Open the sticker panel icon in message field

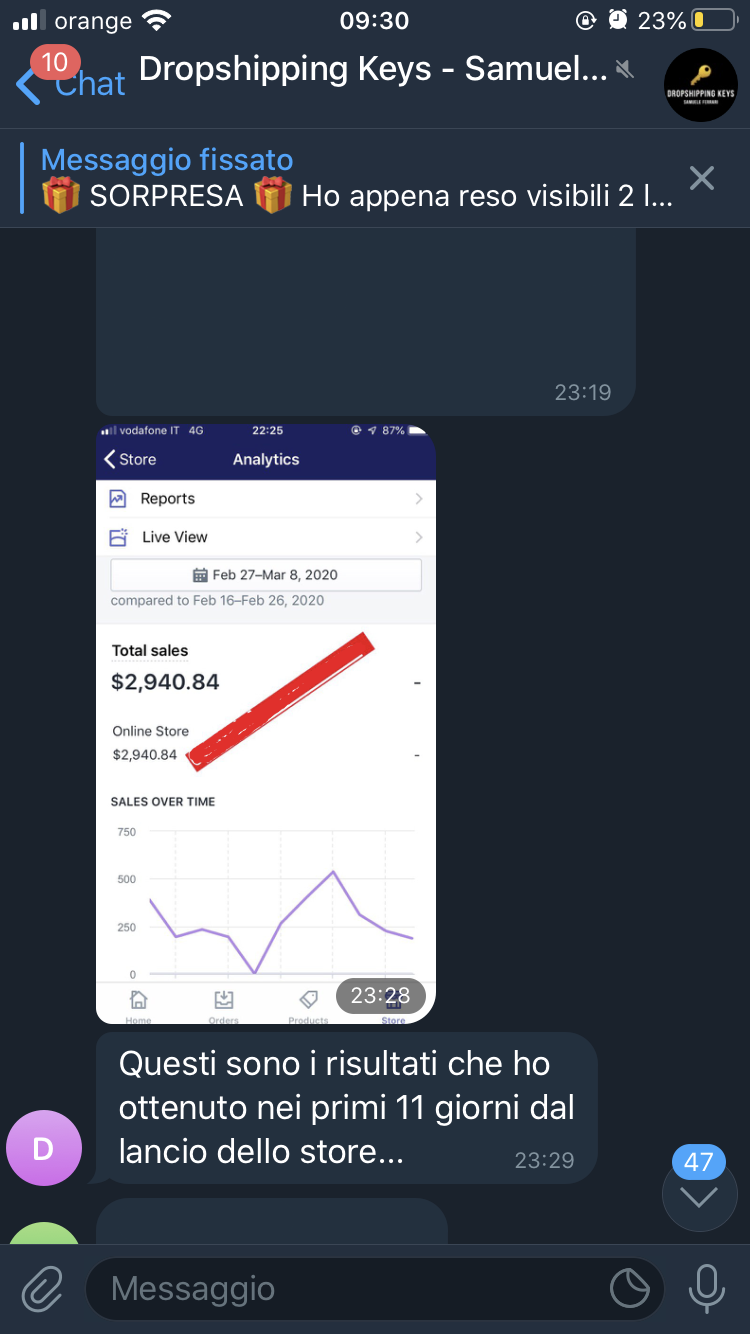[x=630, y=1288]
